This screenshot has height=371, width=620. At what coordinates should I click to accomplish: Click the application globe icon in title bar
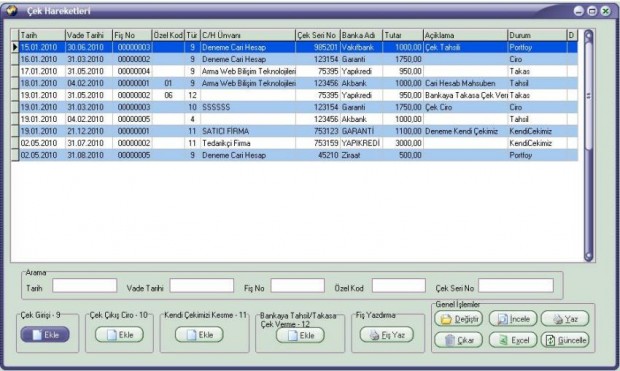coord(11,10)
